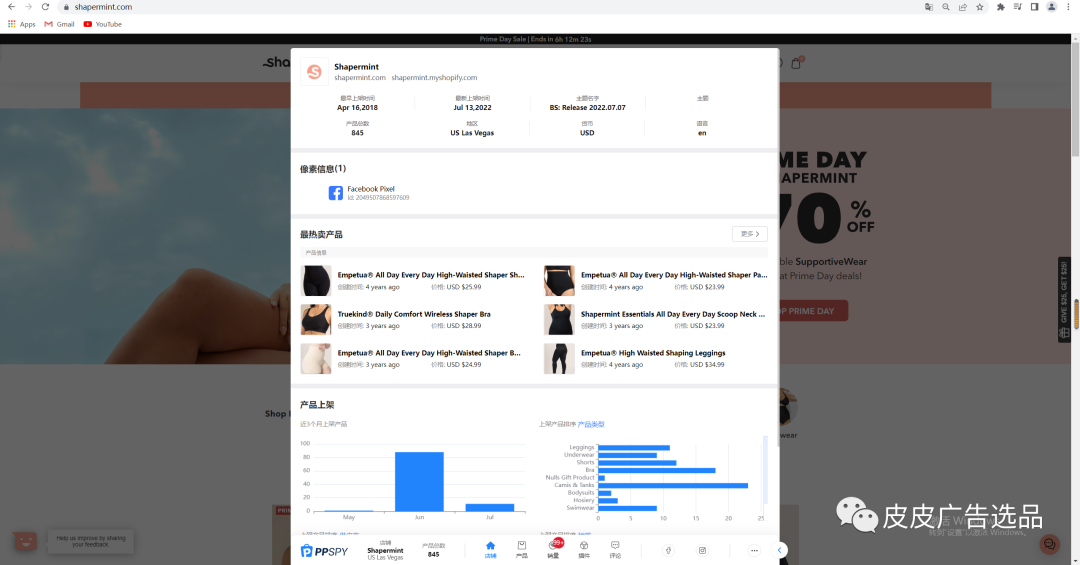
Task: Click the more (更多) button for best sellers
Action: [x=749, y=234]
